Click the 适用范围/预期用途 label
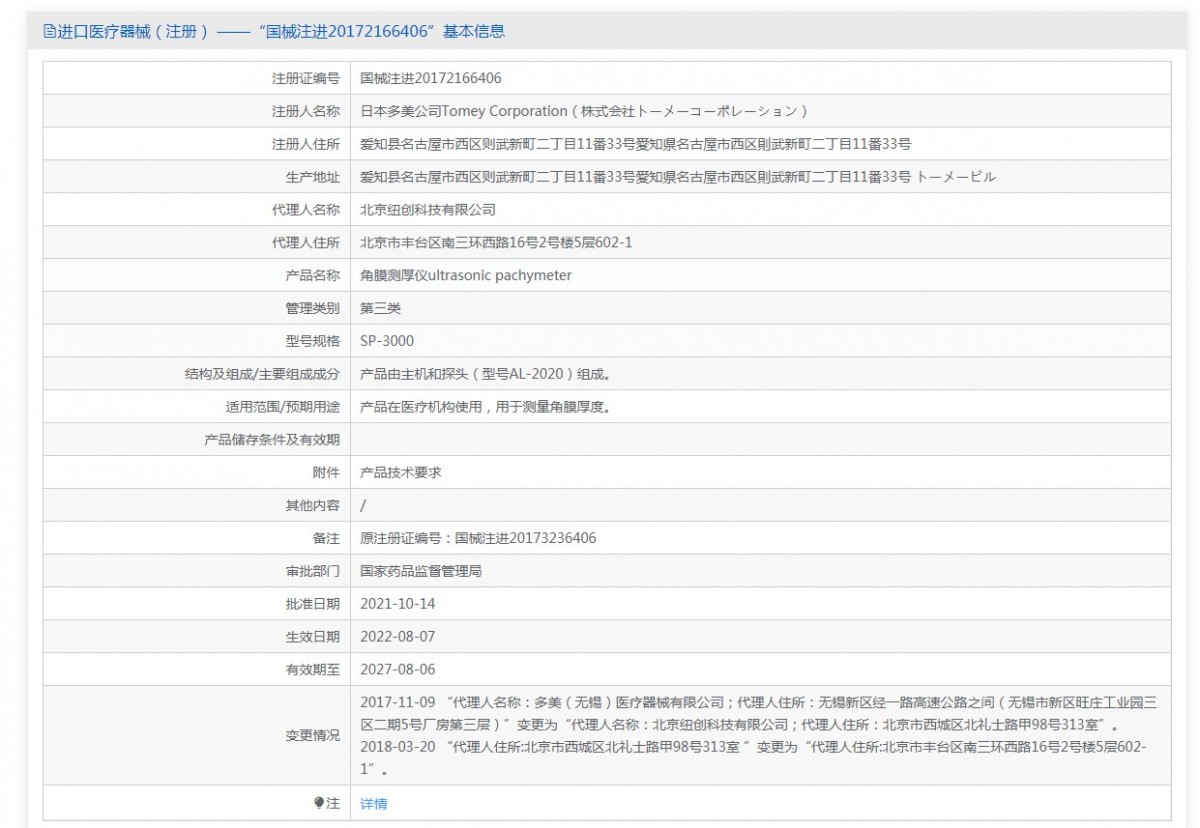The image size is (1200, 828). (x=283, y=407)
